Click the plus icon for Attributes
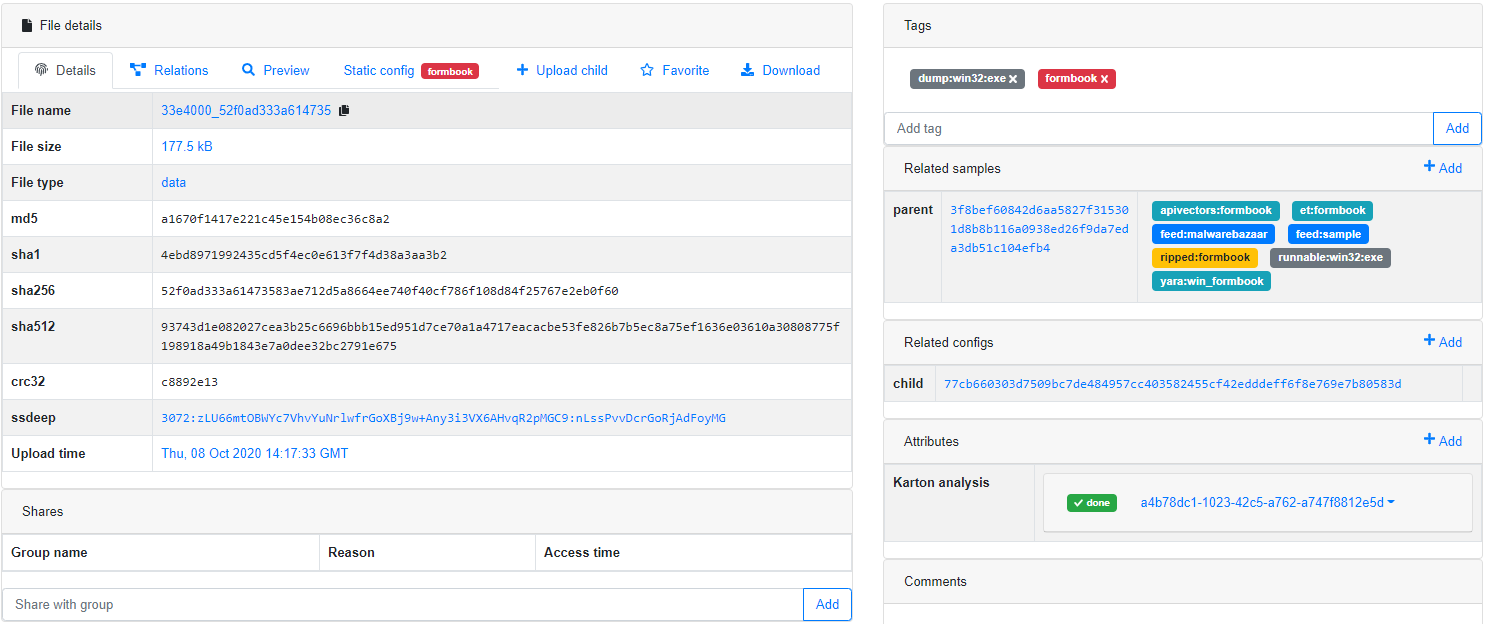 tap(1430, 440)
